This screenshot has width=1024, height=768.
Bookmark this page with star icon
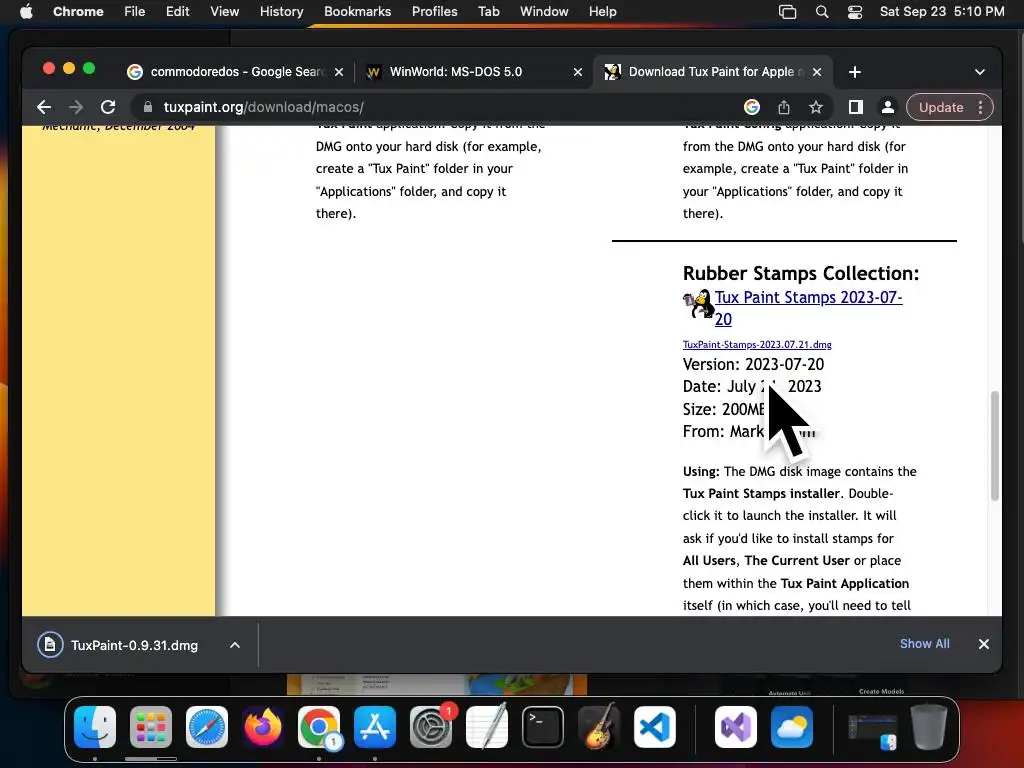coord(816,107)
